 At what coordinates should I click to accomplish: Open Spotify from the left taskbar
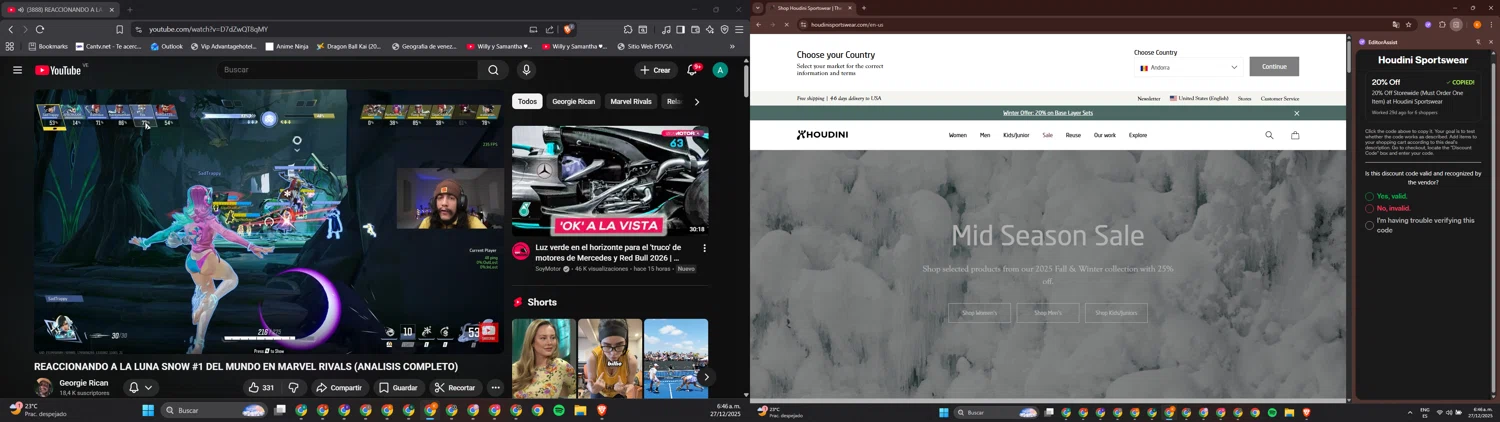(x=559, y=411)
